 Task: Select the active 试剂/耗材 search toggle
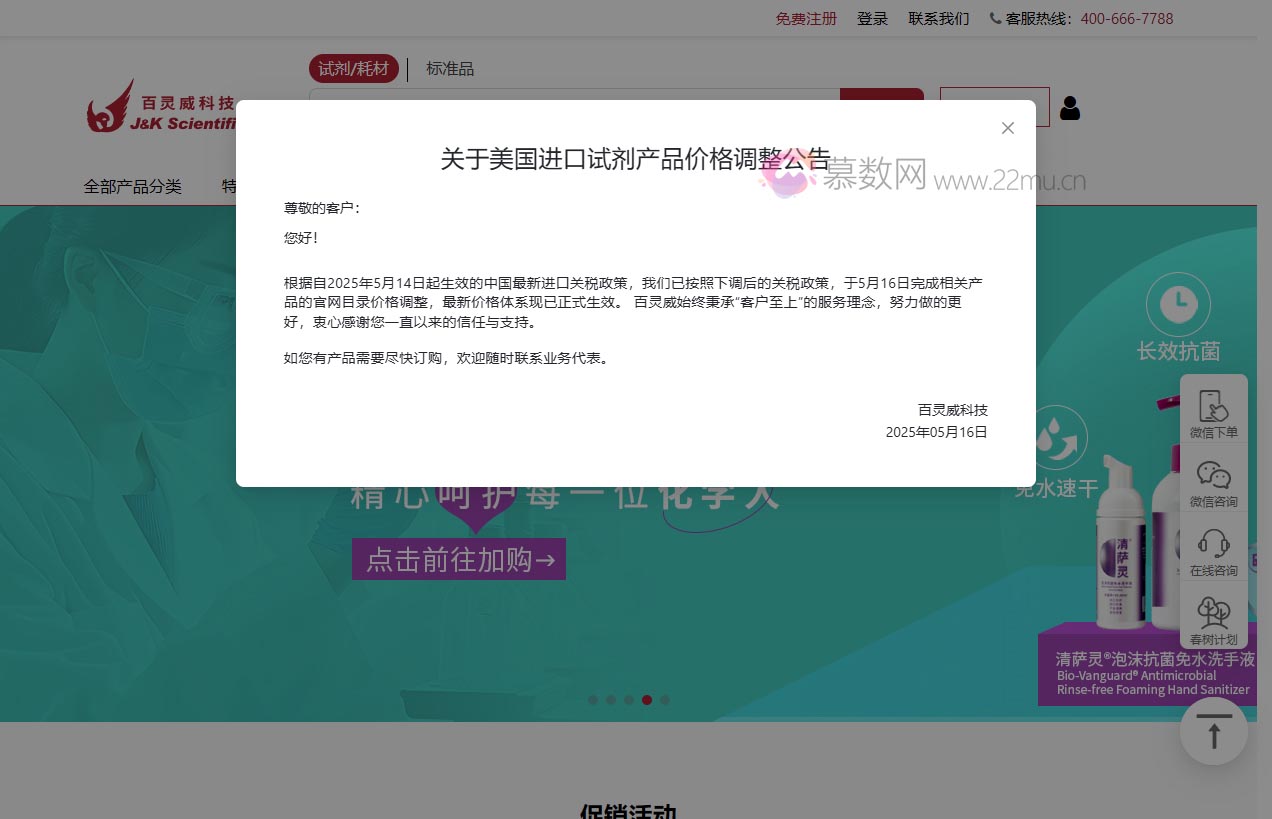353,68
